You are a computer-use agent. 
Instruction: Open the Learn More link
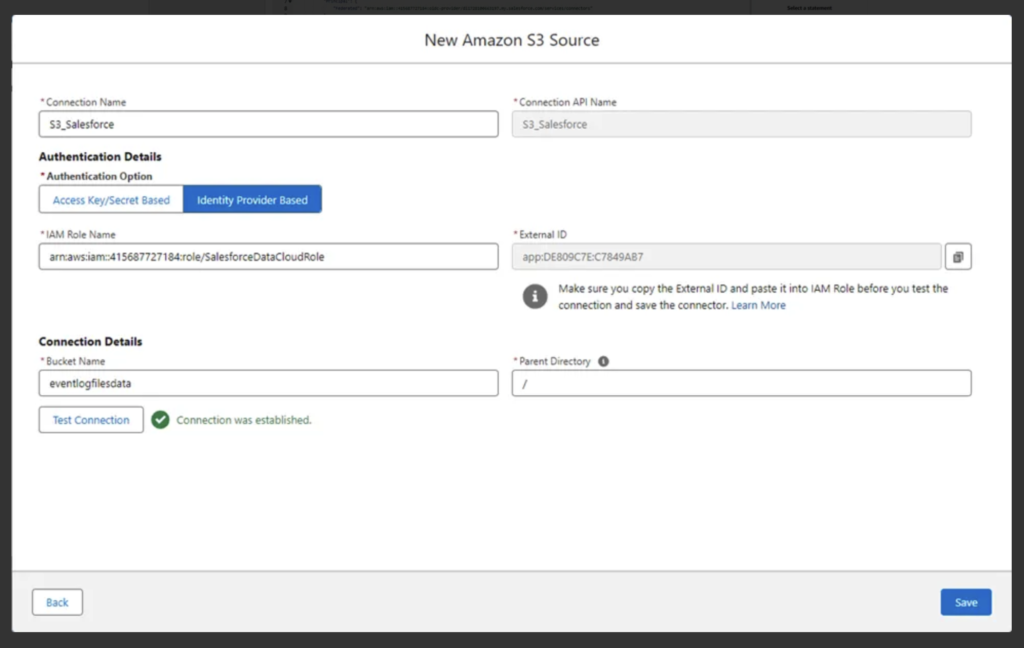point(758,305)
